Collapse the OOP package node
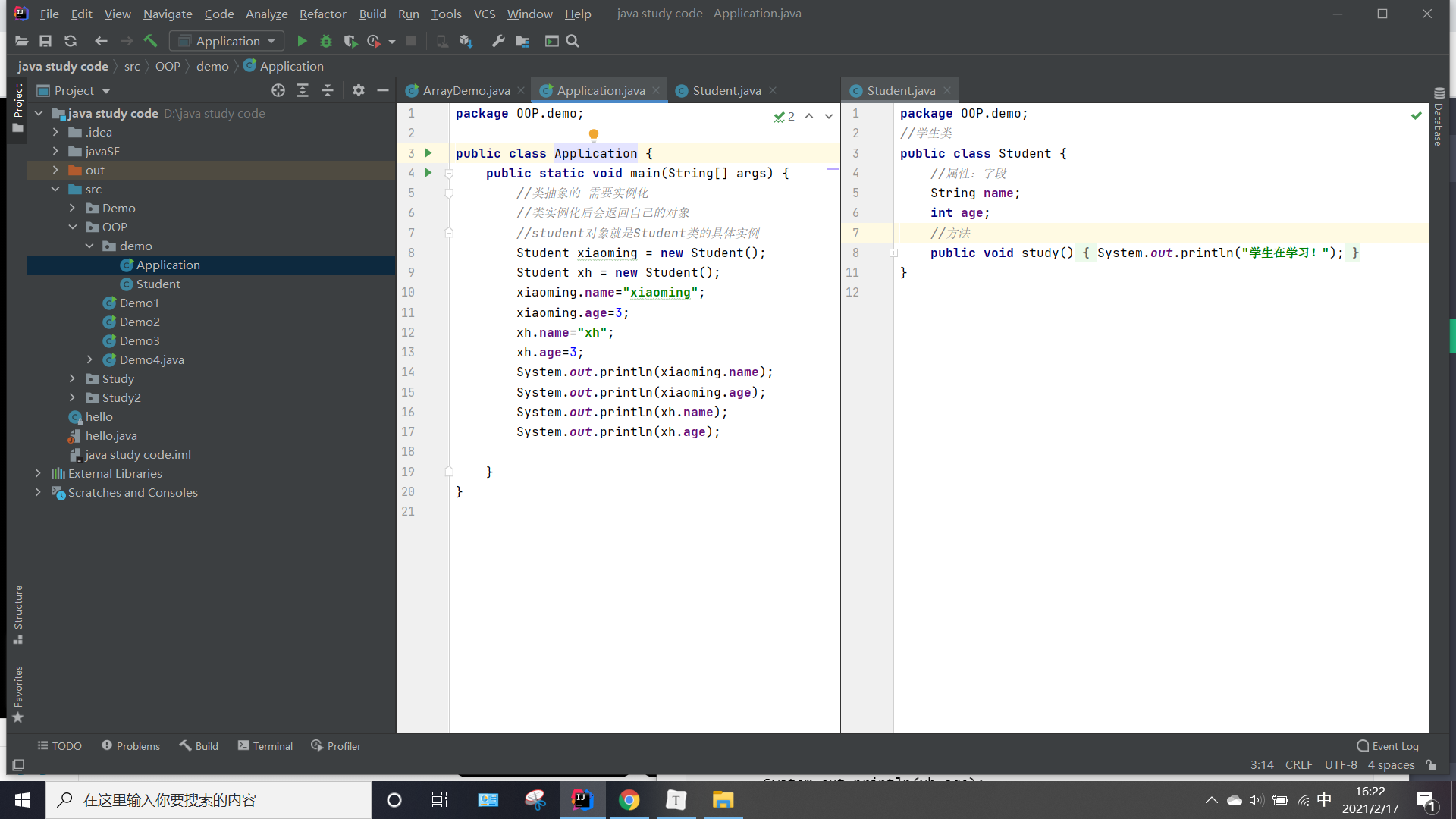 point(73,227)
